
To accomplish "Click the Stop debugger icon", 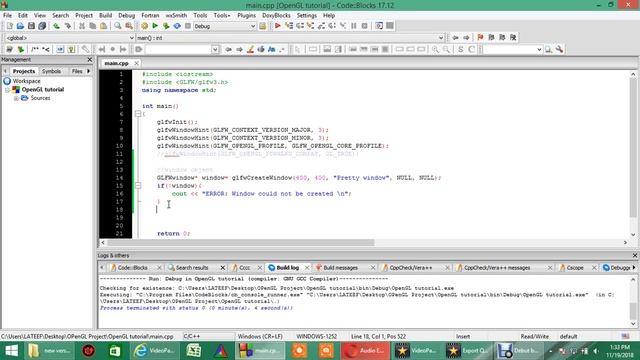I will [364, 26].
